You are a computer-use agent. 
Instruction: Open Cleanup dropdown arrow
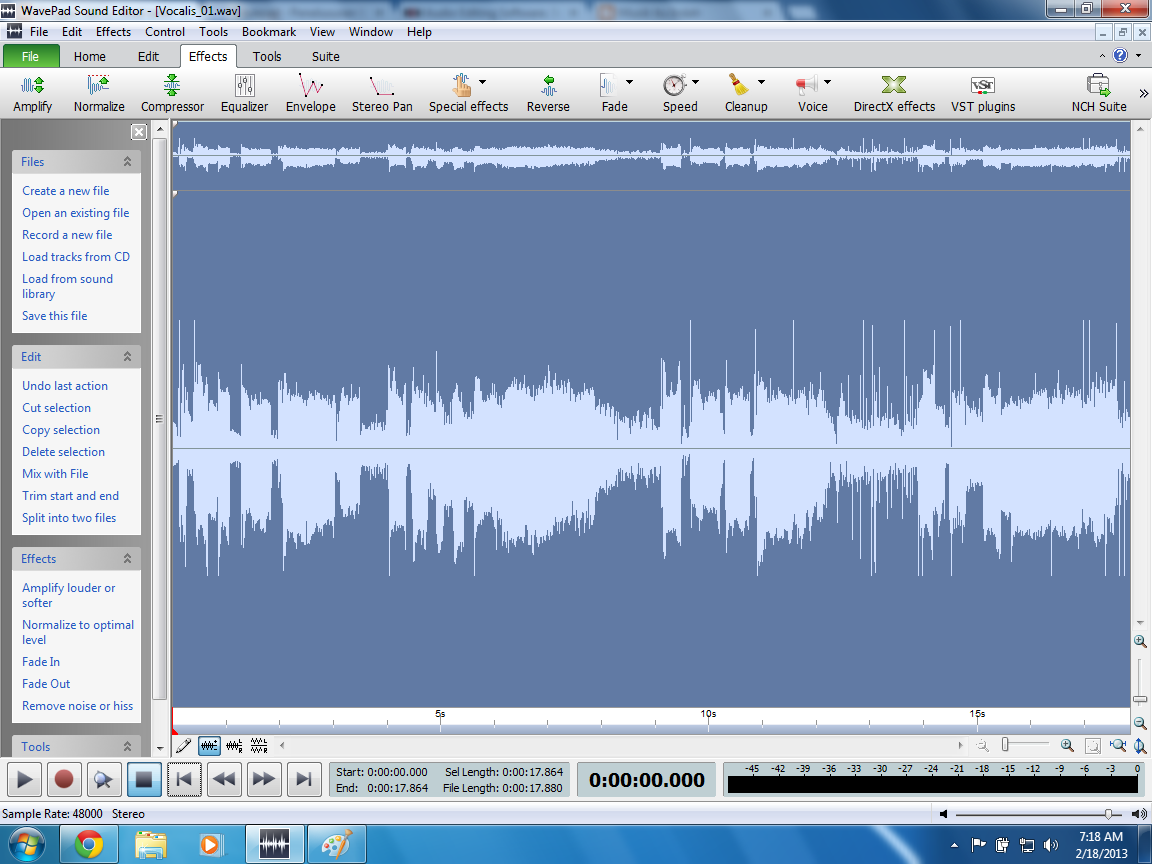point(761,82)
